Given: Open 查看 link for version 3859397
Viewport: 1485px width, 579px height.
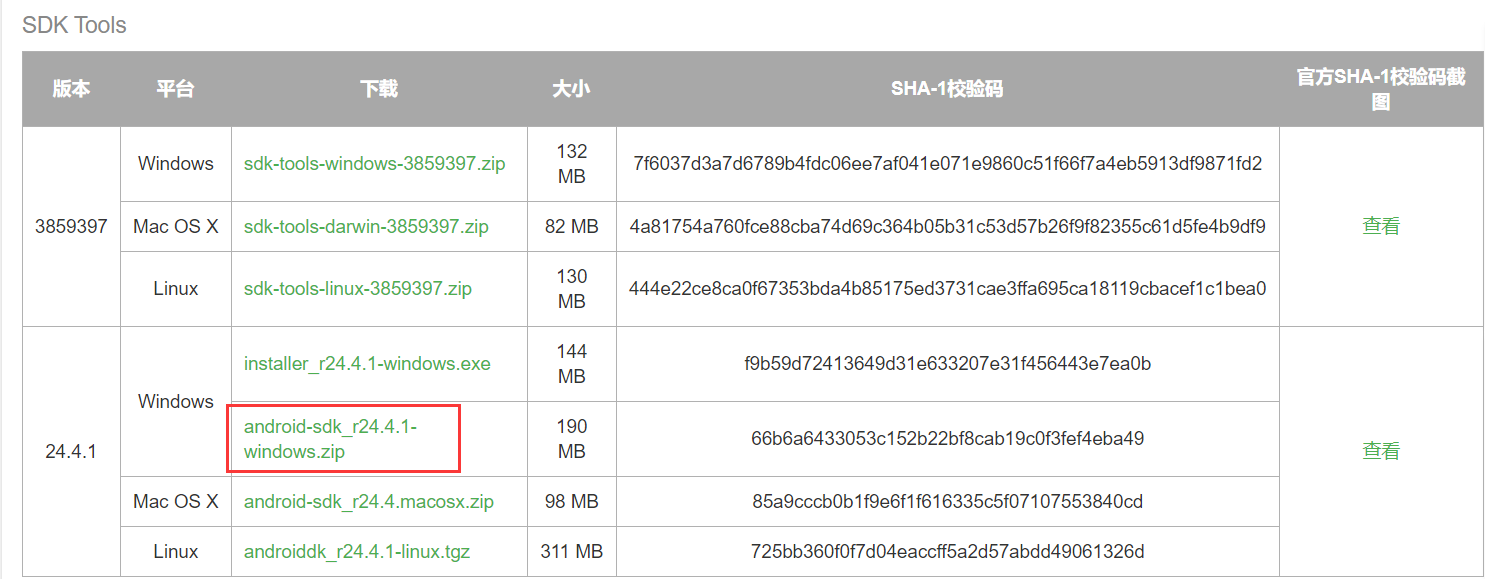Looking at the screenshot, I should click(x=1381, y=226).
